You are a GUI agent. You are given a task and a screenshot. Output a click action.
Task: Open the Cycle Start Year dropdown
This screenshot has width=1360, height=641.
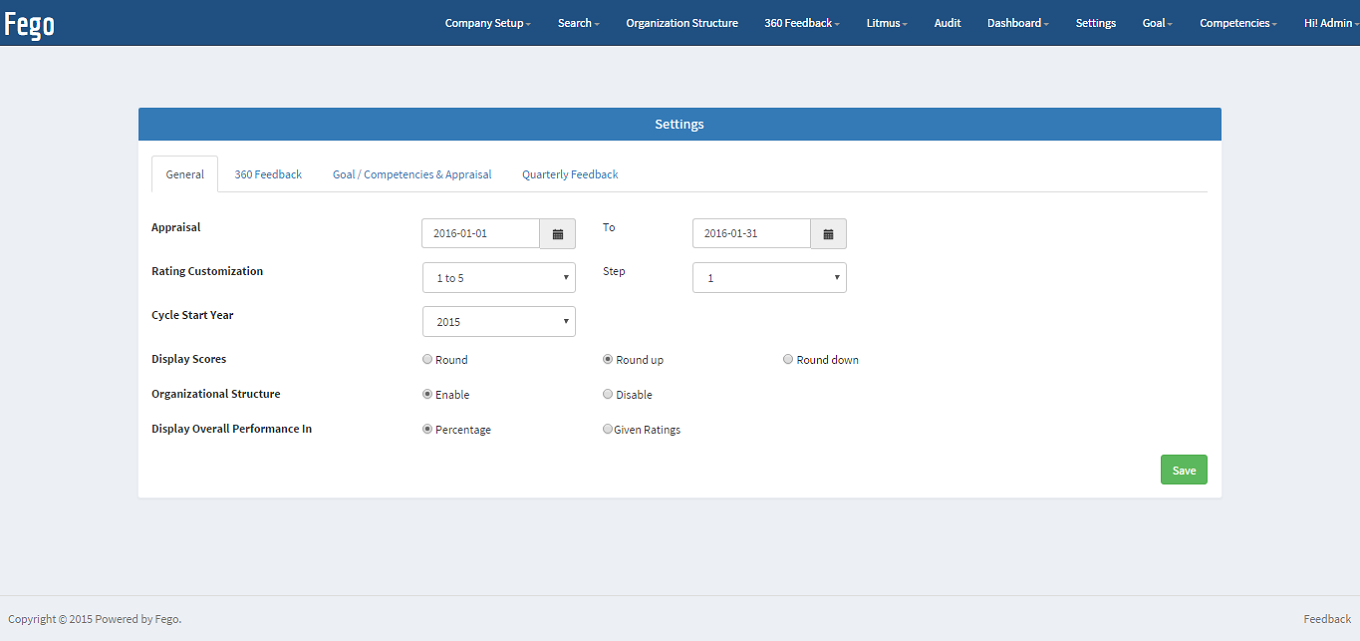click(499, 322)
